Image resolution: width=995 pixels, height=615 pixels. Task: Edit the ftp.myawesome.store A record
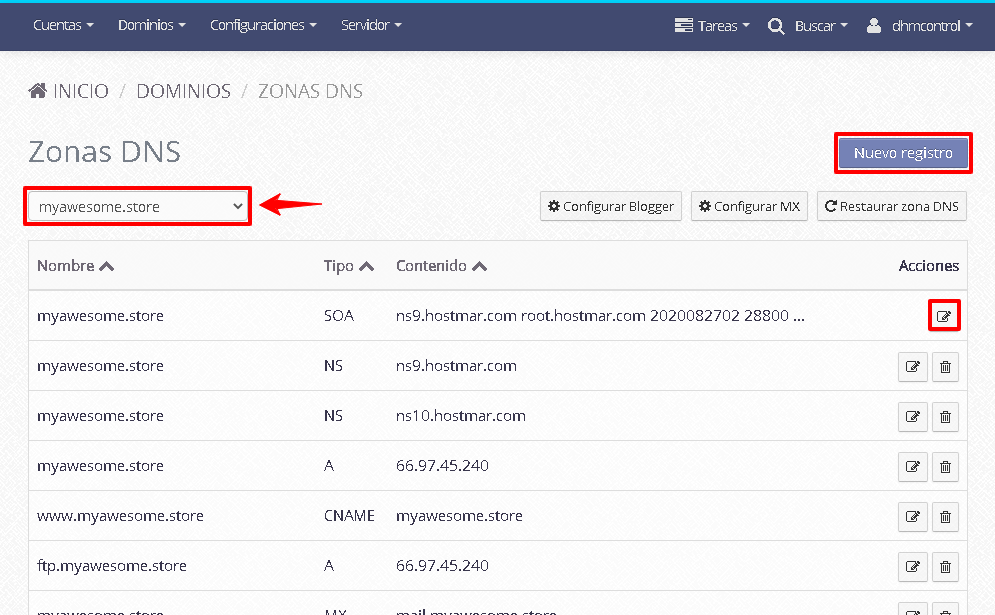pyautogui.click(x=912, y=567)
